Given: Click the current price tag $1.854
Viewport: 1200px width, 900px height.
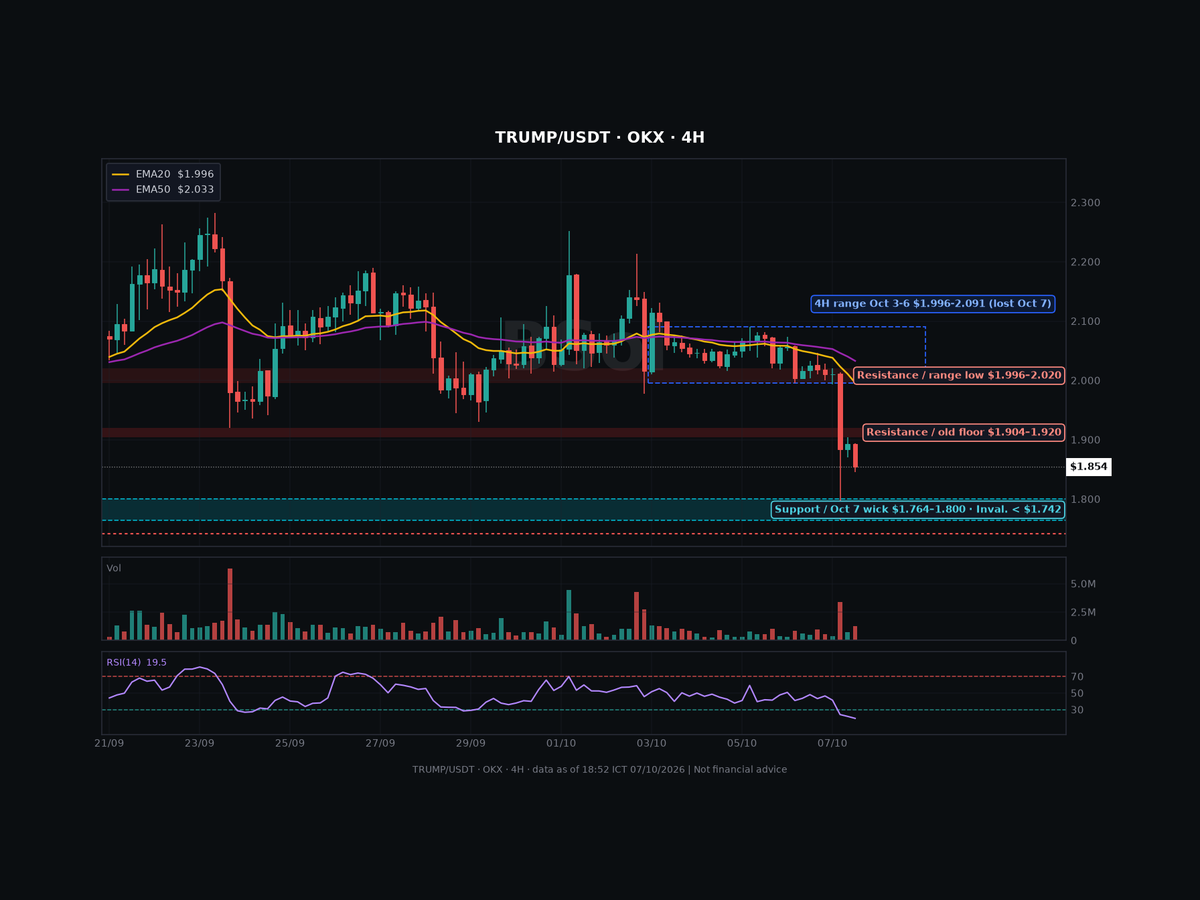Looking at the screenshot, I should (1088, 467).
